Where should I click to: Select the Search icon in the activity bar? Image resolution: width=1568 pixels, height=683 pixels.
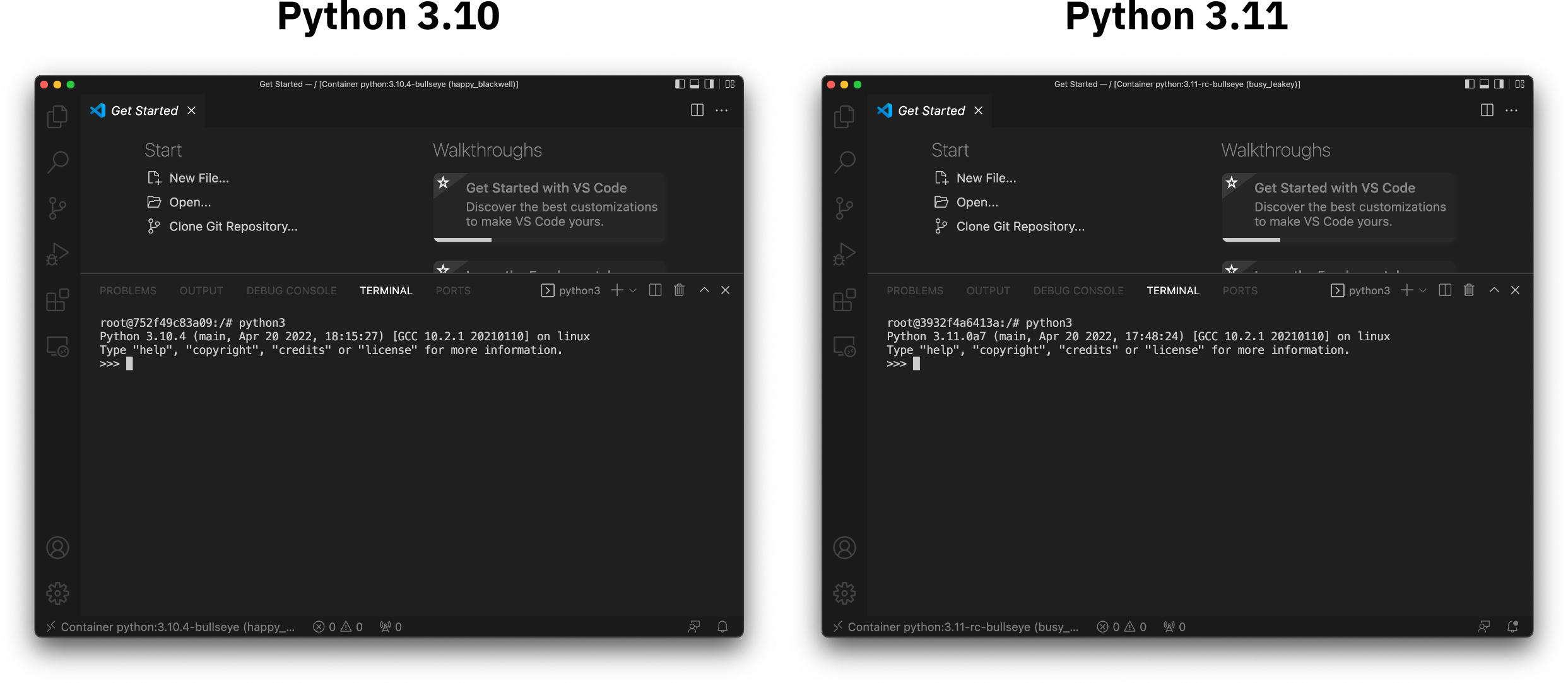click(57, 162)
